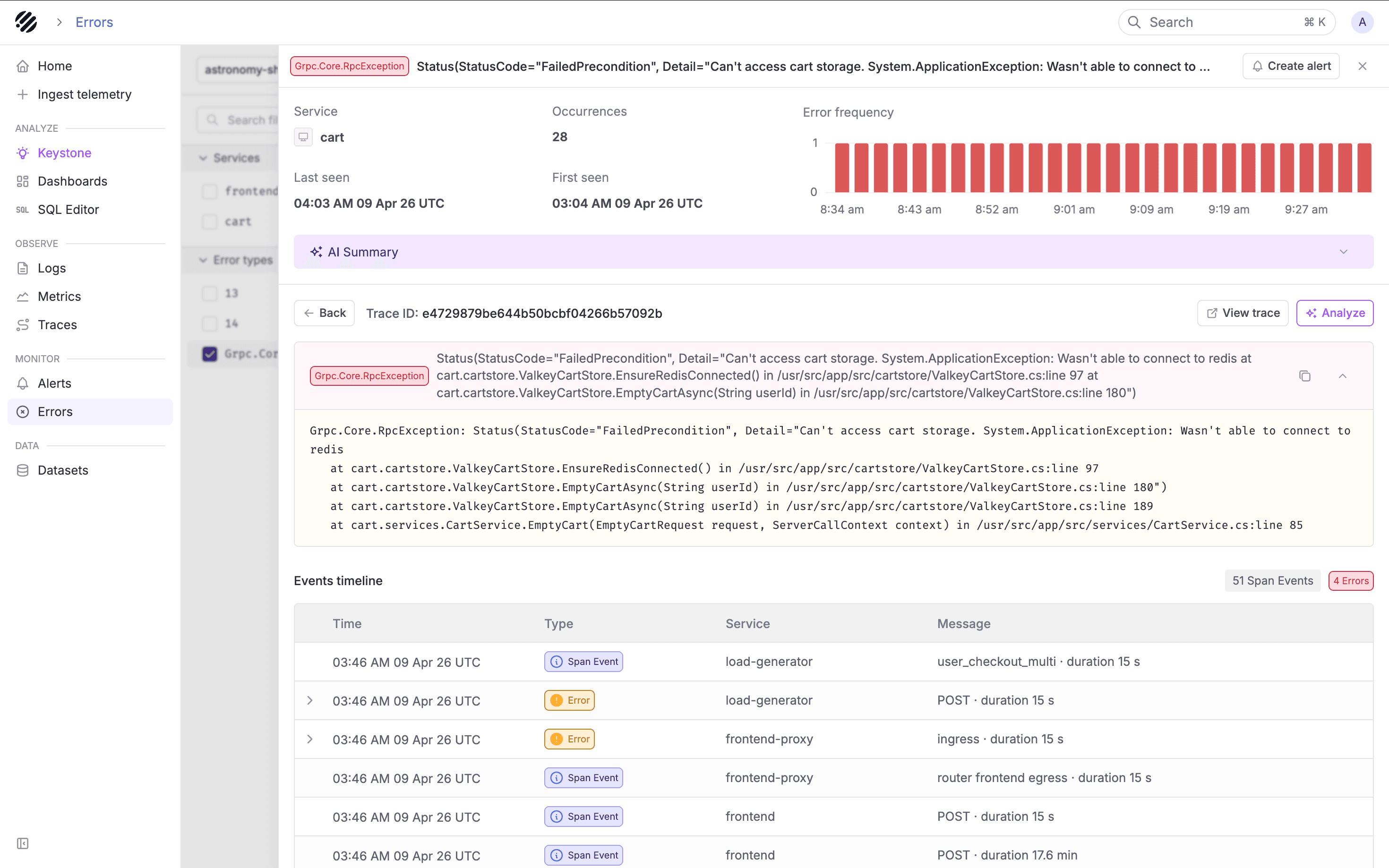Click the cart service monitor icon
This screenshot has height=868, width=1389.
point(303,137)
